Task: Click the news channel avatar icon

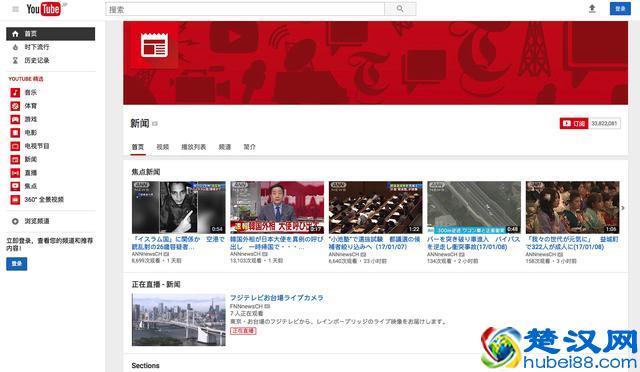Action: pos(154,45)
